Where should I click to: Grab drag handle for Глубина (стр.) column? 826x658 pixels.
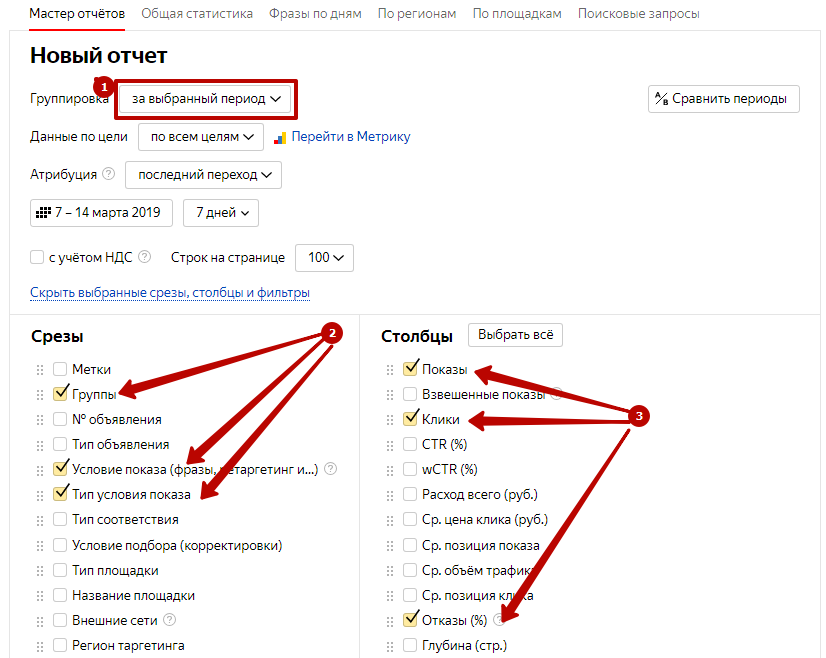click(390, 646)
